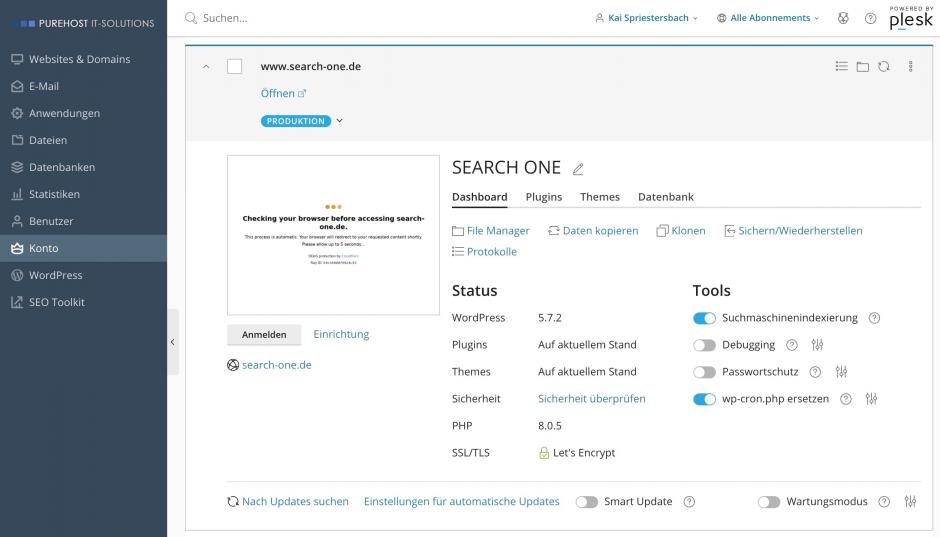The width and height of the screenshot is (940, 537).
Task: Open Datenbanken in the sidebar
Action: click(62, 167)
